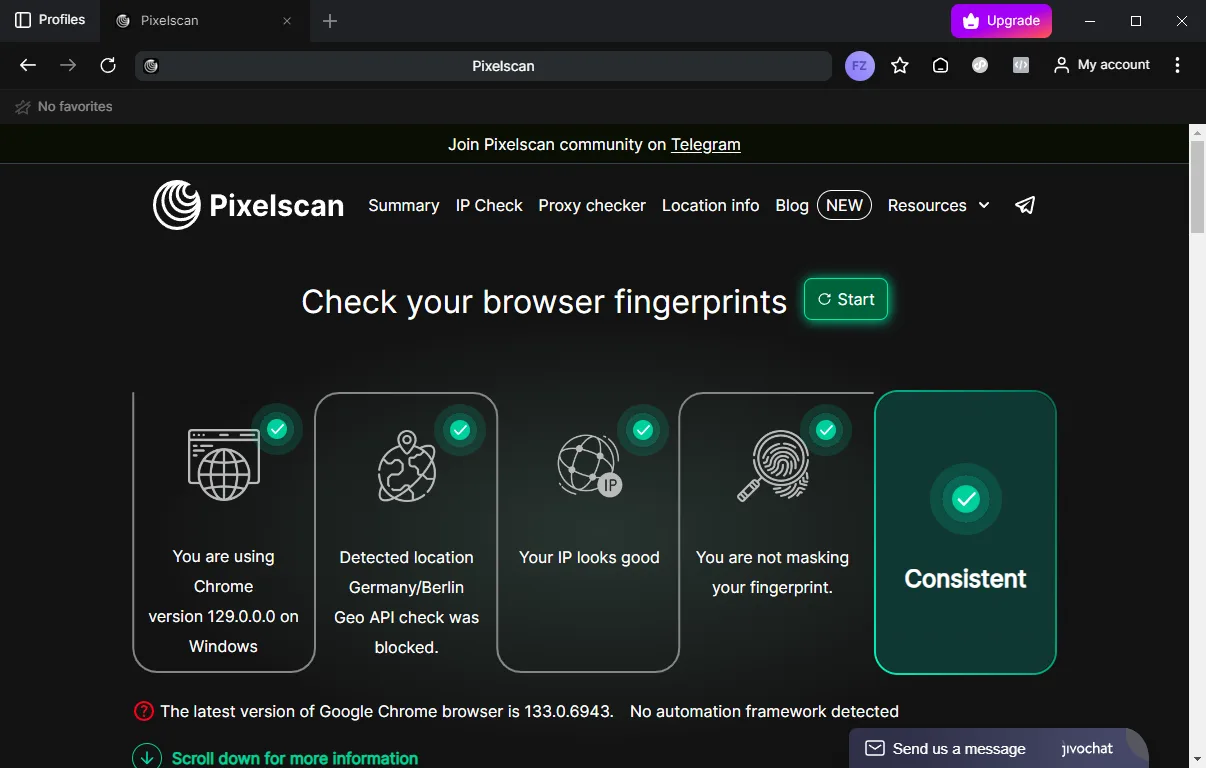This screenshot has width=1206, height=768.
Task: Click 'Your IP looks good' text
Action: click(589, 557)
